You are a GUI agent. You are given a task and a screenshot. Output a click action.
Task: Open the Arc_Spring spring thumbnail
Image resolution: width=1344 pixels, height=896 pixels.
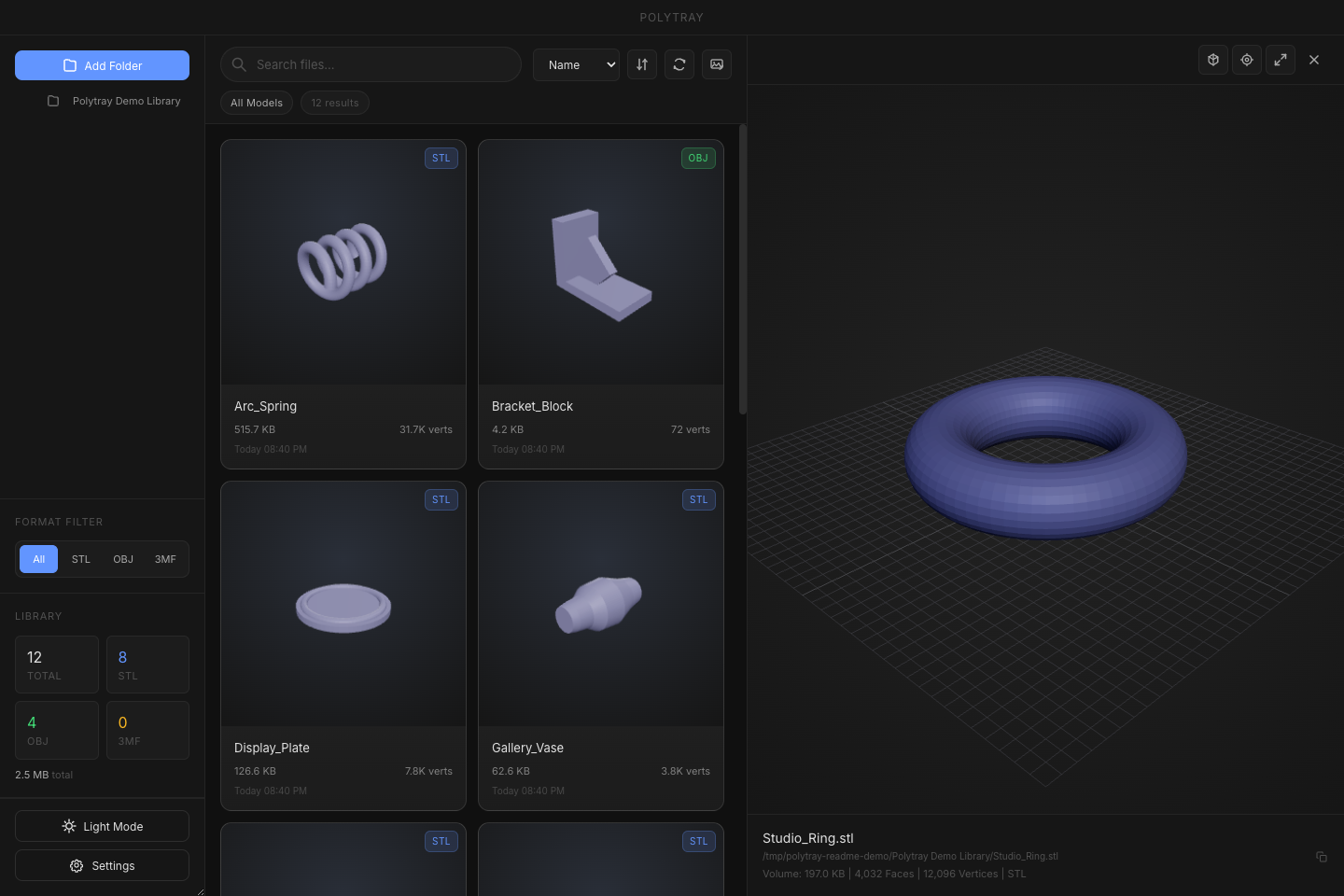(x=343, y=262)
